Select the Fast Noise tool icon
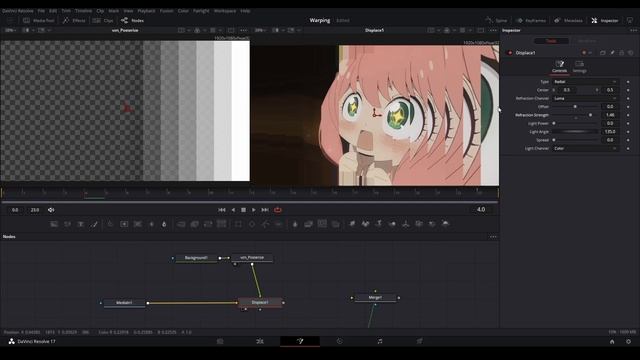Image resolution: width=640 pixels, height=360 pixels. point(67,224)
